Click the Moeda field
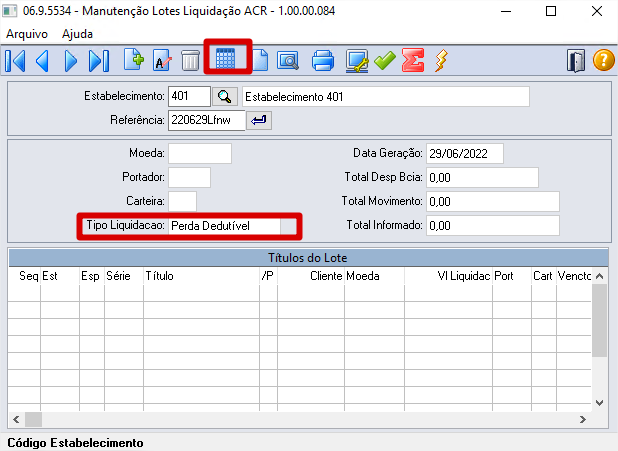Viewport: 618px width, 451px height. click(200, 153)
